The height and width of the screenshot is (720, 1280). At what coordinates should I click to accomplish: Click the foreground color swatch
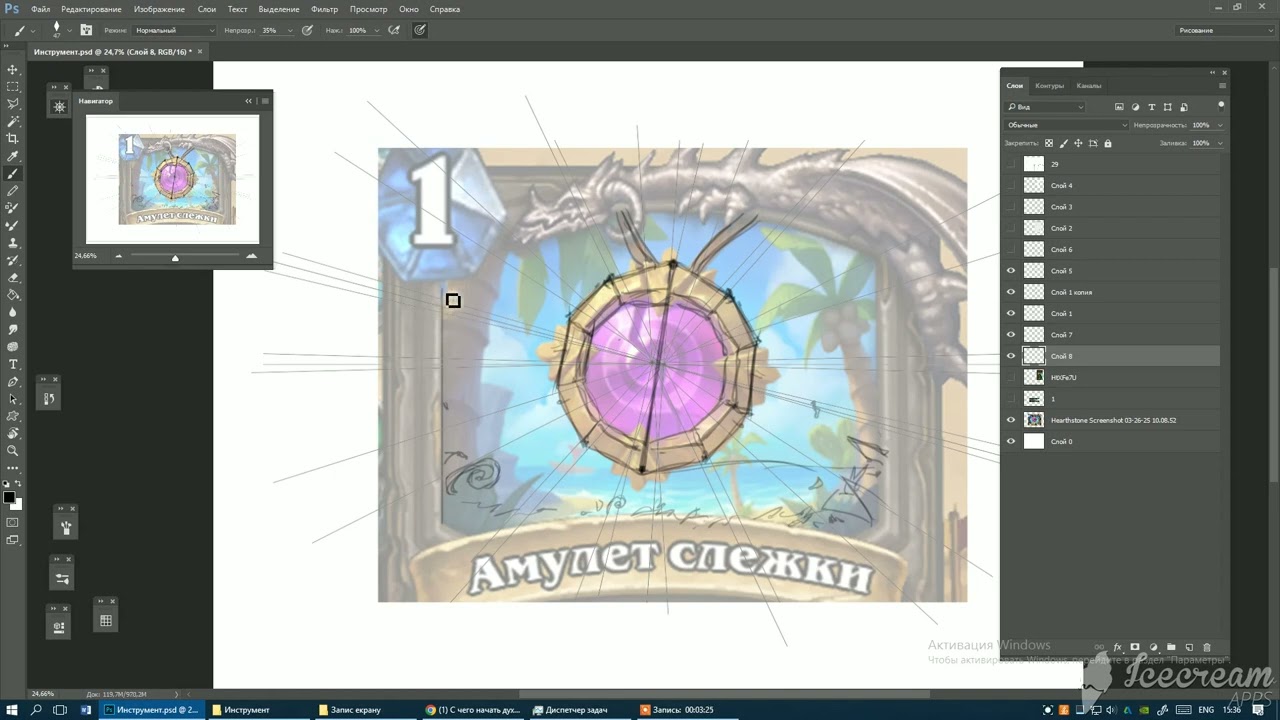click(x=9, y=497)
